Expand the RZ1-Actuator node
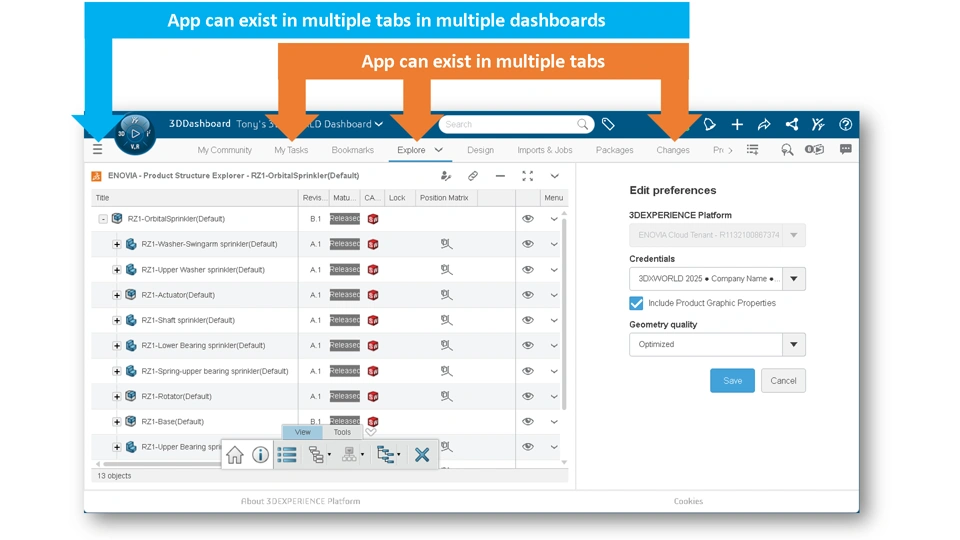 pyautogui.click(x=116, y=295)
